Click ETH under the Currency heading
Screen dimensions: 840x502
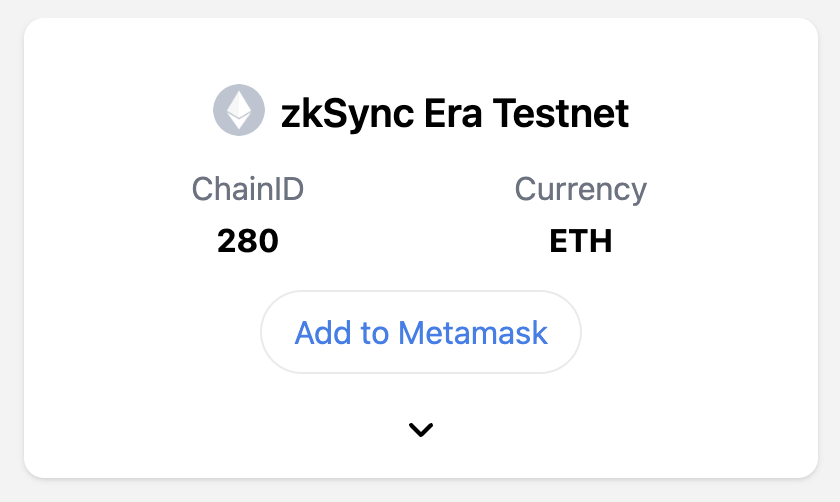coord(581,241)
